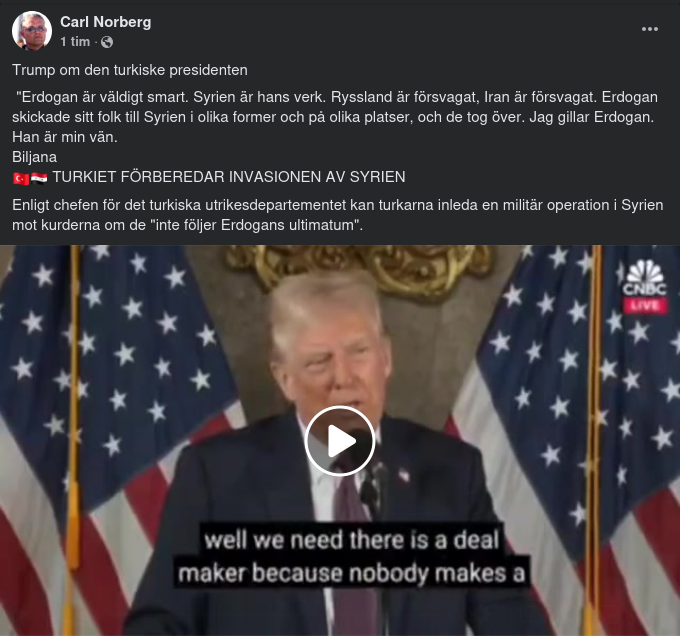
Task: Open the three-dot post options menu
Action: click(650, 29)
